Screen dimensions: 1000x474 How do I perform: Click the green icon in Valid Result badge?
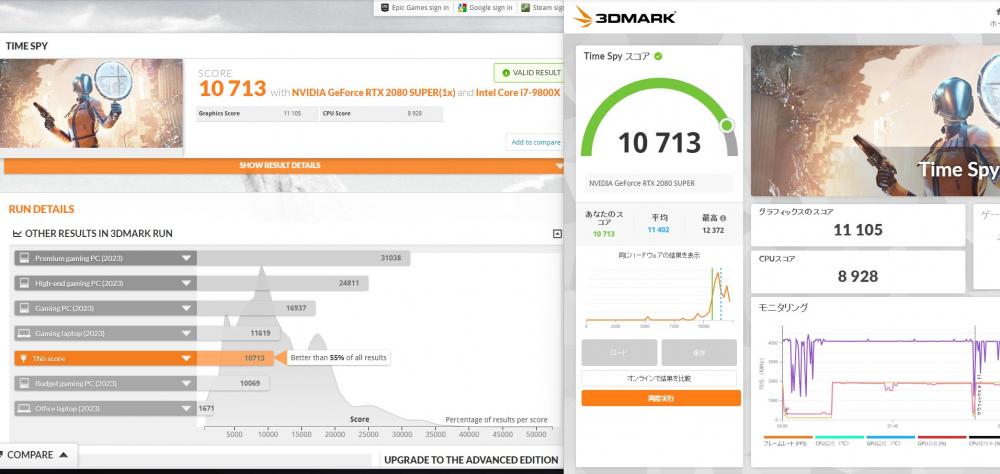tap(506, 73)
